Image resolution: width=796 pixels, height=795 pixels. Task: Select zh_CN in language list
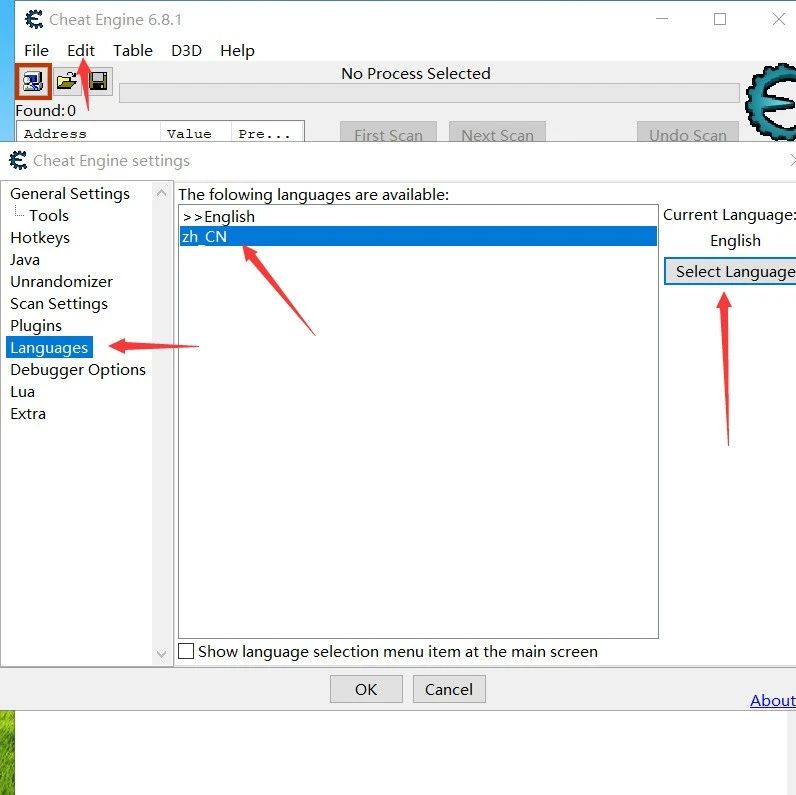click(418, 236)
